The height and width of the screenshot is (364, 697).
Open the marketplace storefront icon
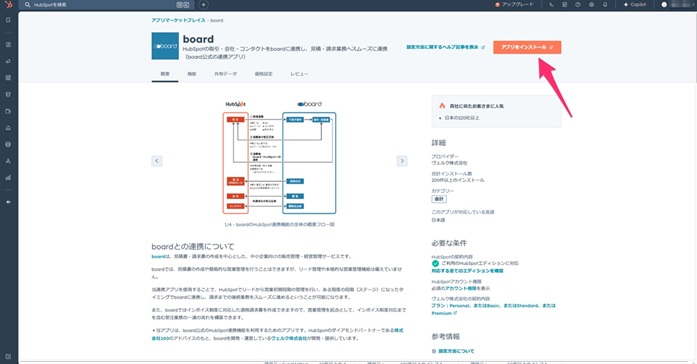point(565,4)
